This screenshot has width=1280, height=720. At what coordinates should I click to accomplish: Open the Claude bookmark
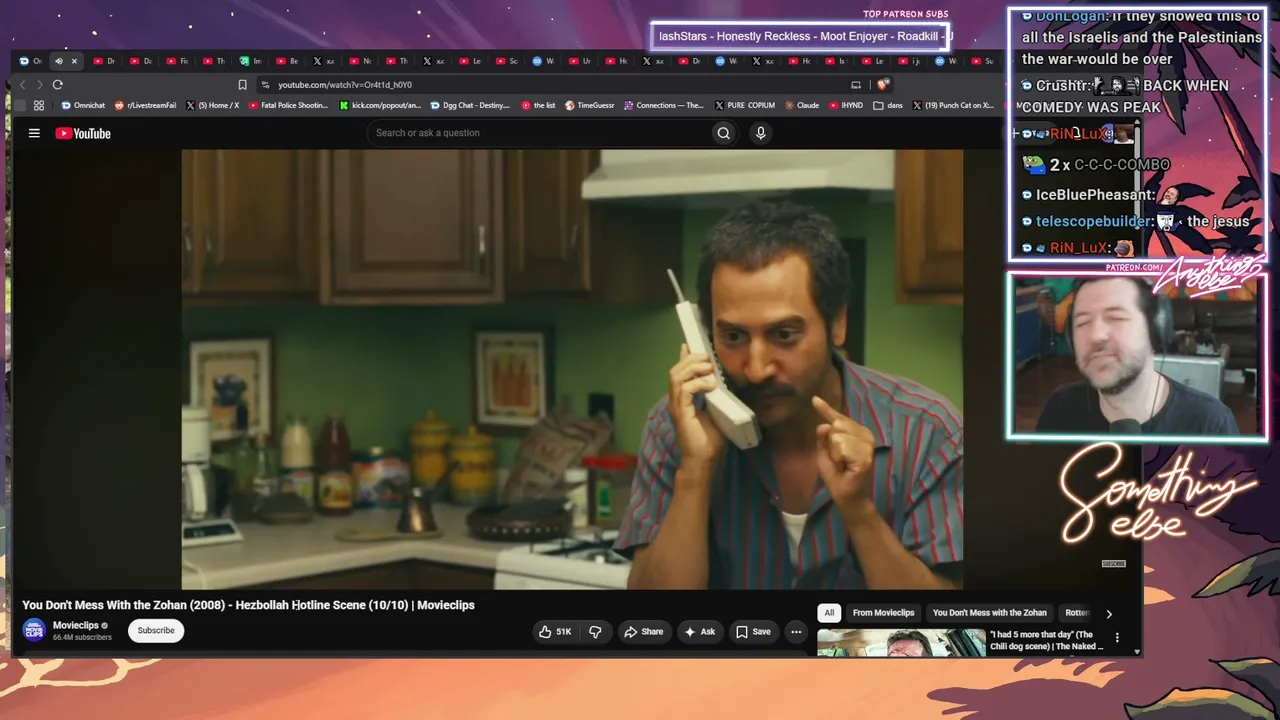pos(802,105)
